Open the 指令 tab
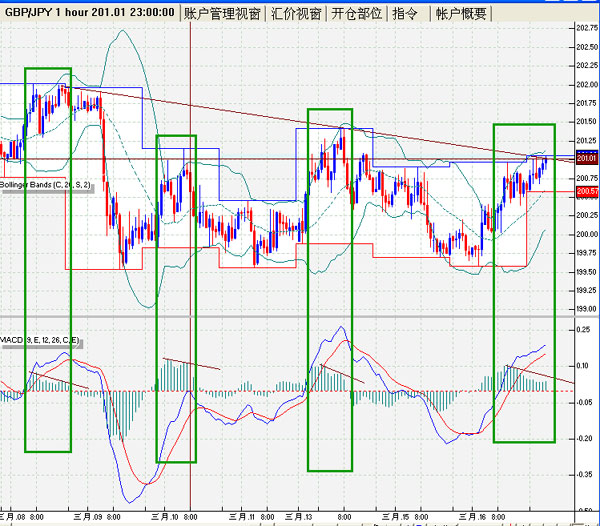Screen dimensions: 600x526 pyautogui.click(x=405, y=13)
